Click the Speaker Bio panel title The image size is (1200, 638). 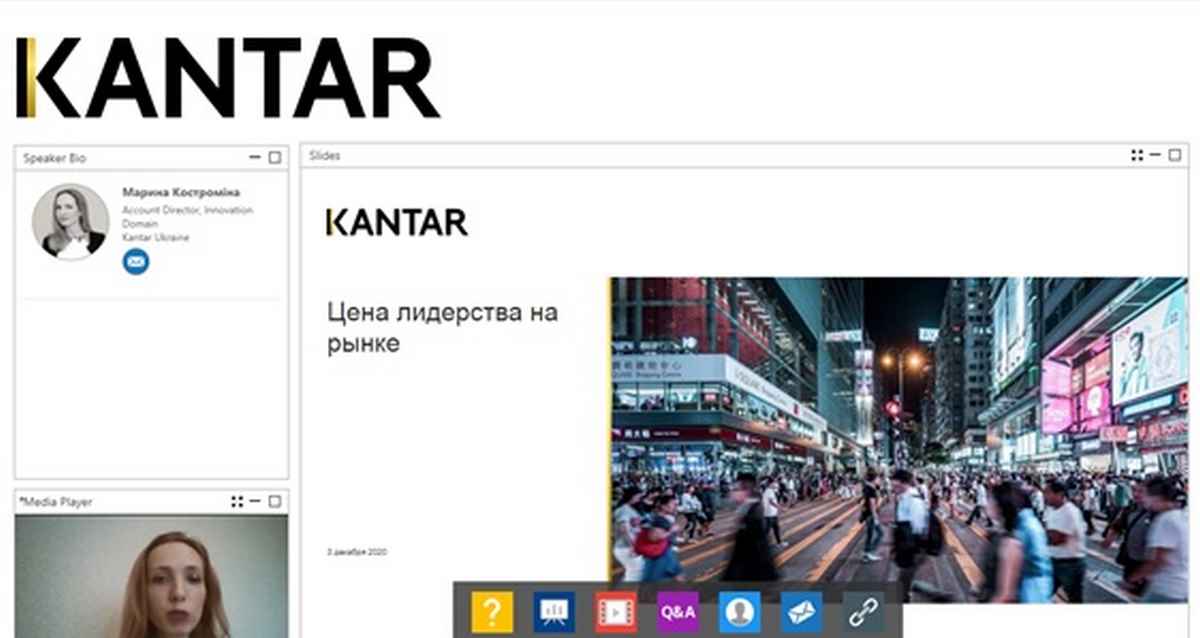pos(55,158)
